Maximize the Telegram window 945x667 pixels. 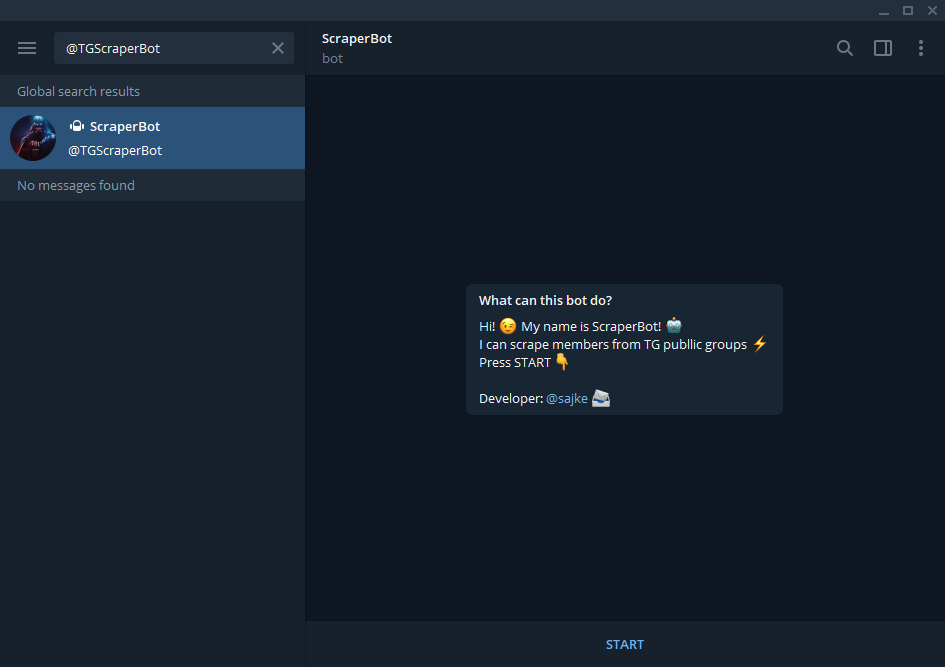pyautogui.click(x=907, y=10)
